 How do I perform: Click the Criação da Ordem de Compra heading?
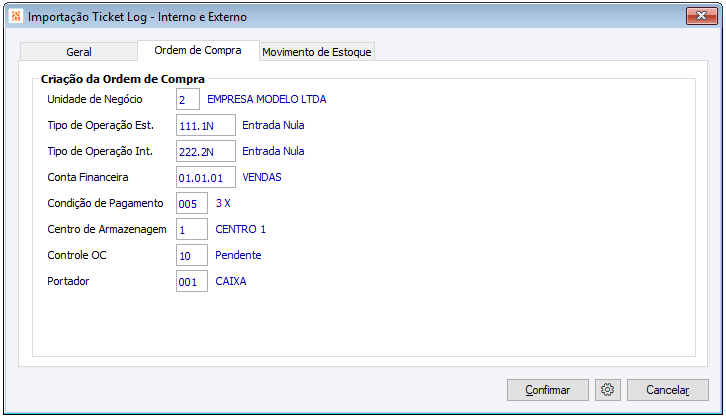click(123, 79)
